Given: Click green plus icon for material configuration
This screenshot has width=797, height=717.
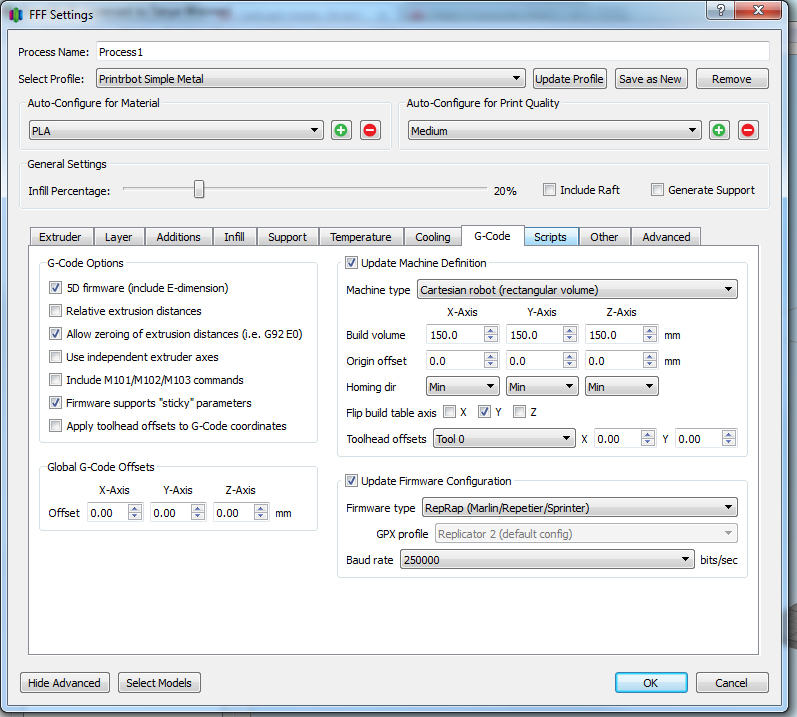Looking at the screenshot, I should coord(341,131).
